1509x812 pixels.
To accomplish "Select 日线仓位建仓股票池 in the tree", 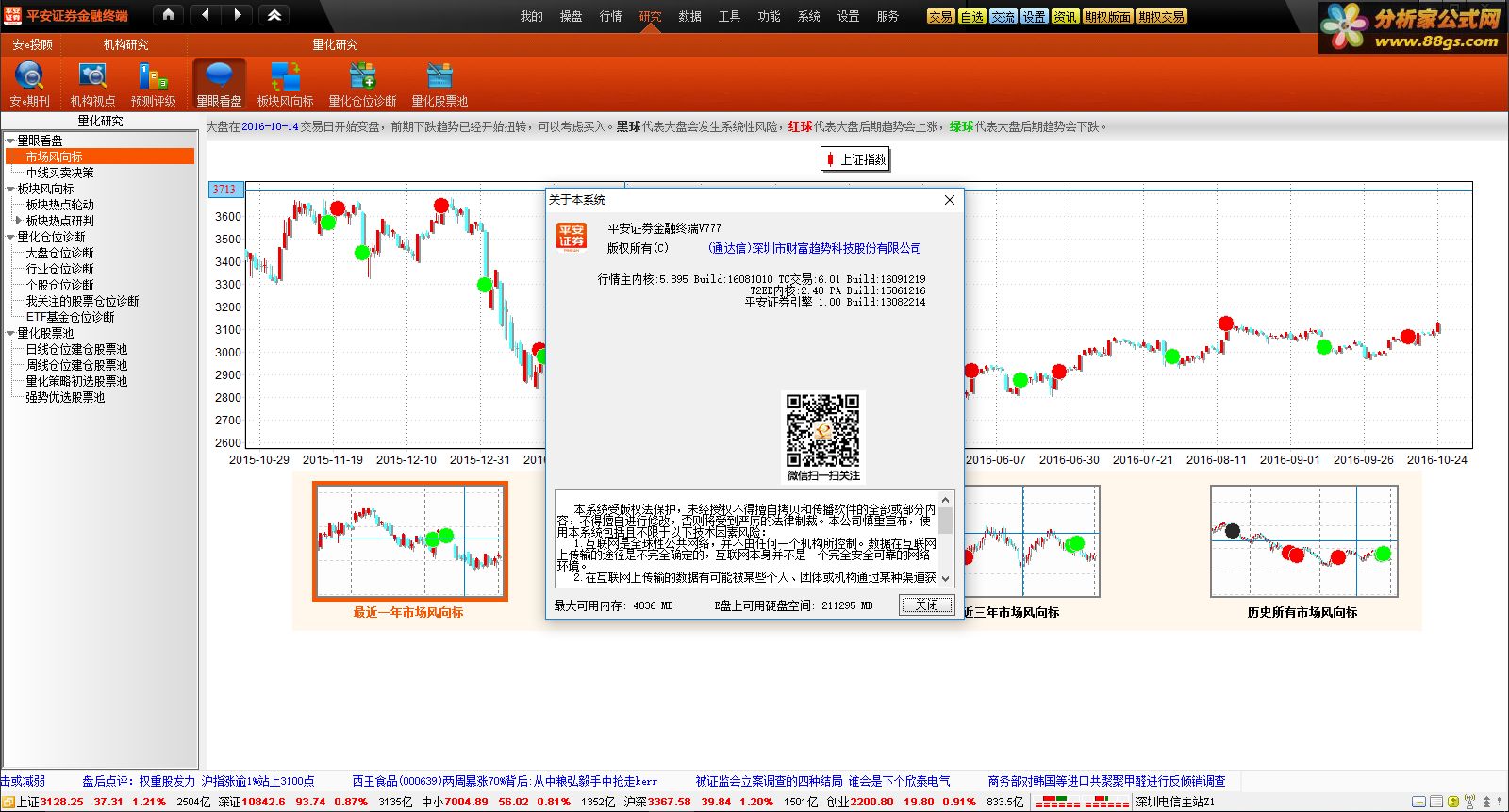I will point(76,349).
